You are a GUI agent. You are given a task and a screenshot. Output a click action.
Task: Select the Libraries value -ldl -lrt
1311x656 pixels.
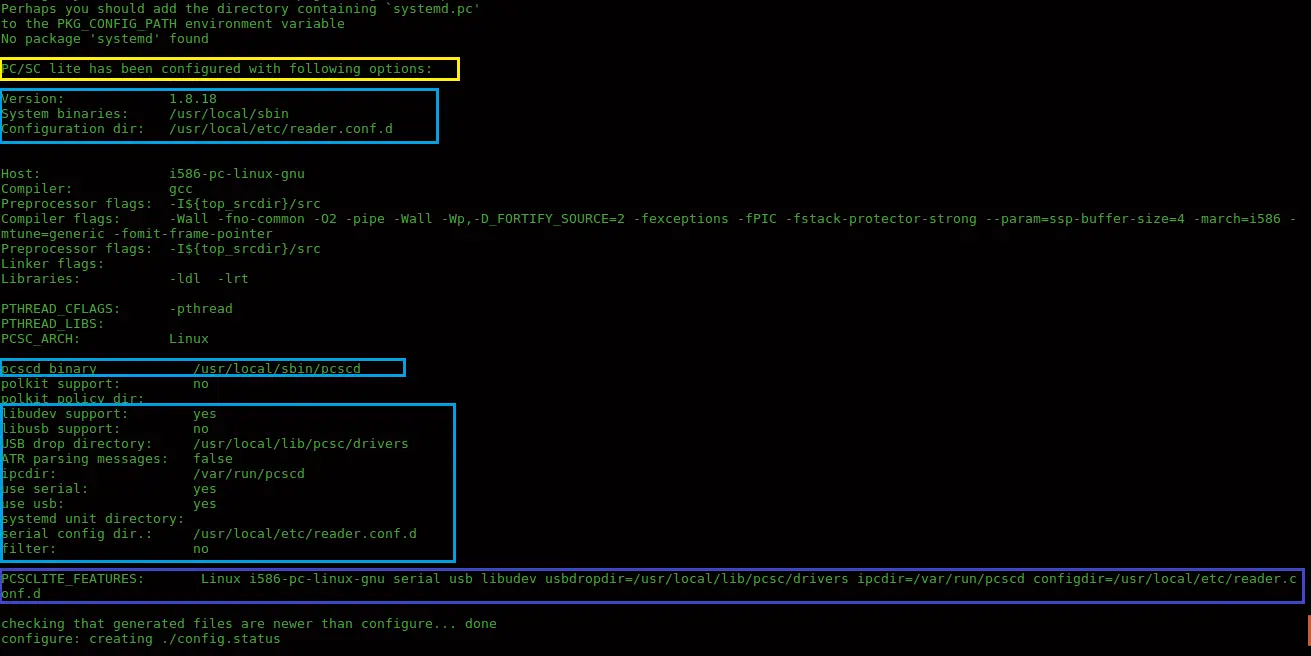(x=209, y=279)
